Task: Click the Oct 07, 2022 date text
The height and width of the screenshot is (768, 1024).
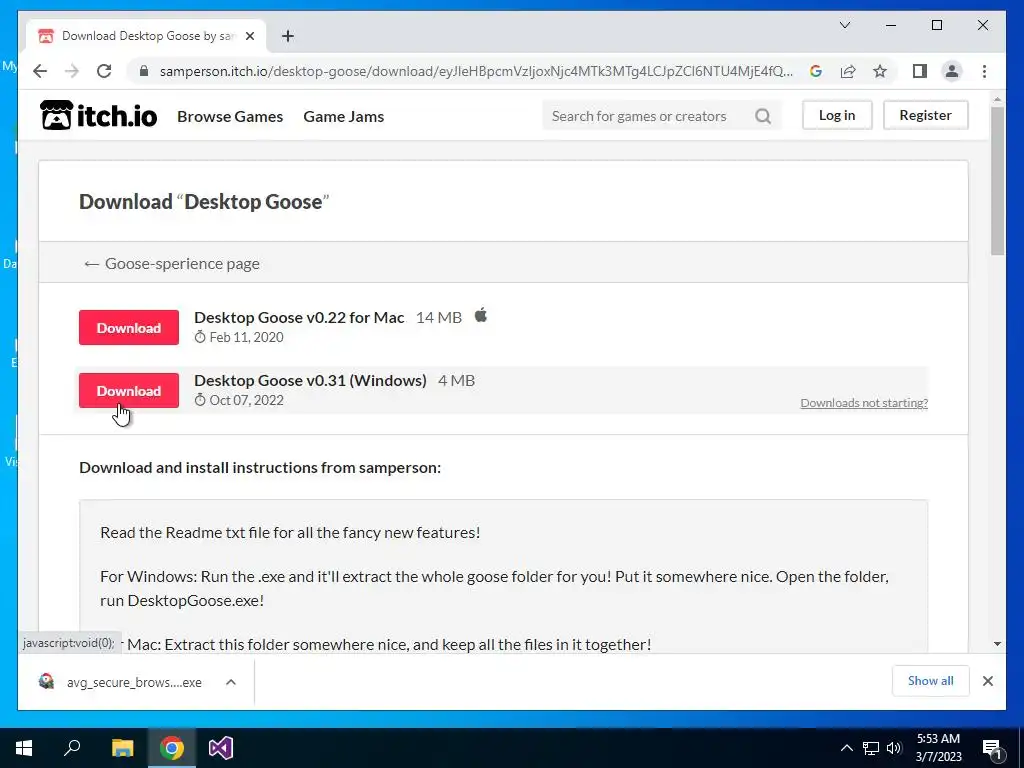Action: 246,400
